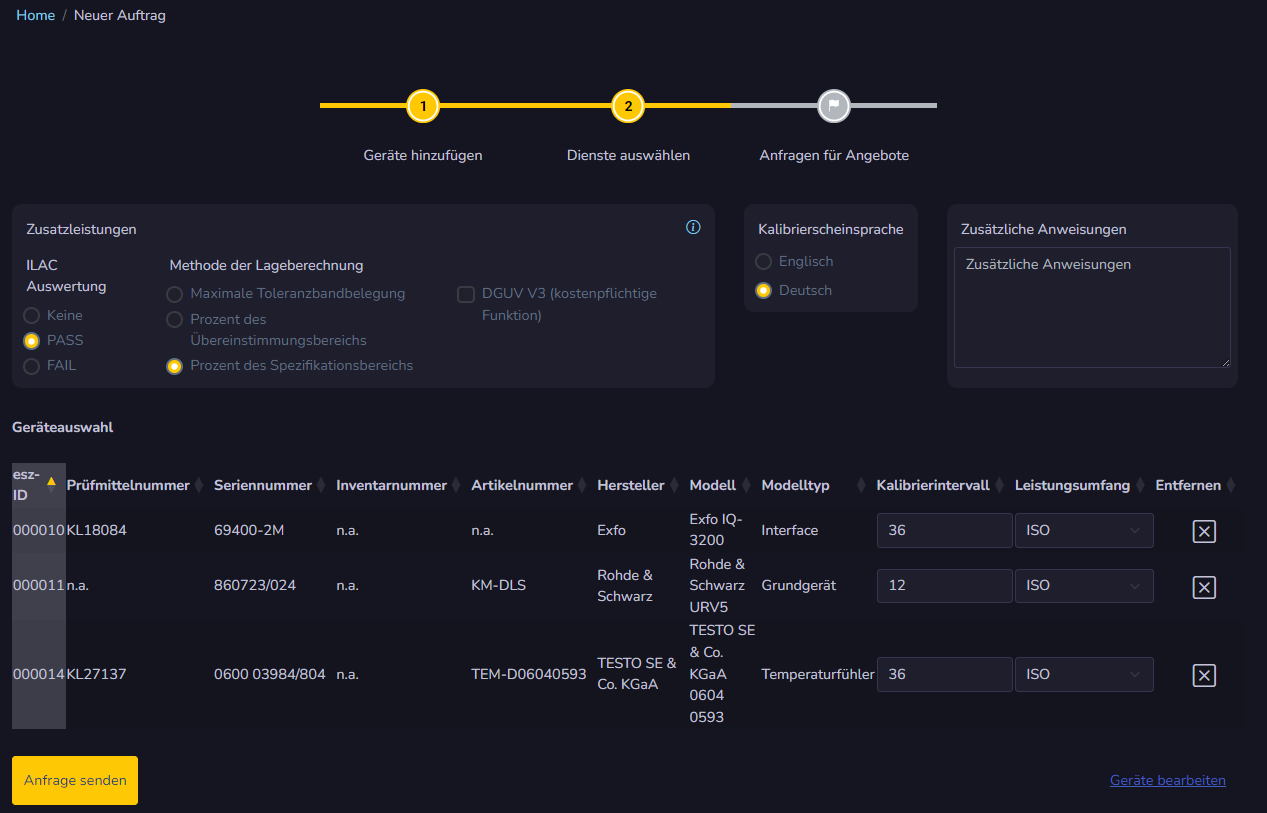Choose Englisch as certificate language

[764, 262]
